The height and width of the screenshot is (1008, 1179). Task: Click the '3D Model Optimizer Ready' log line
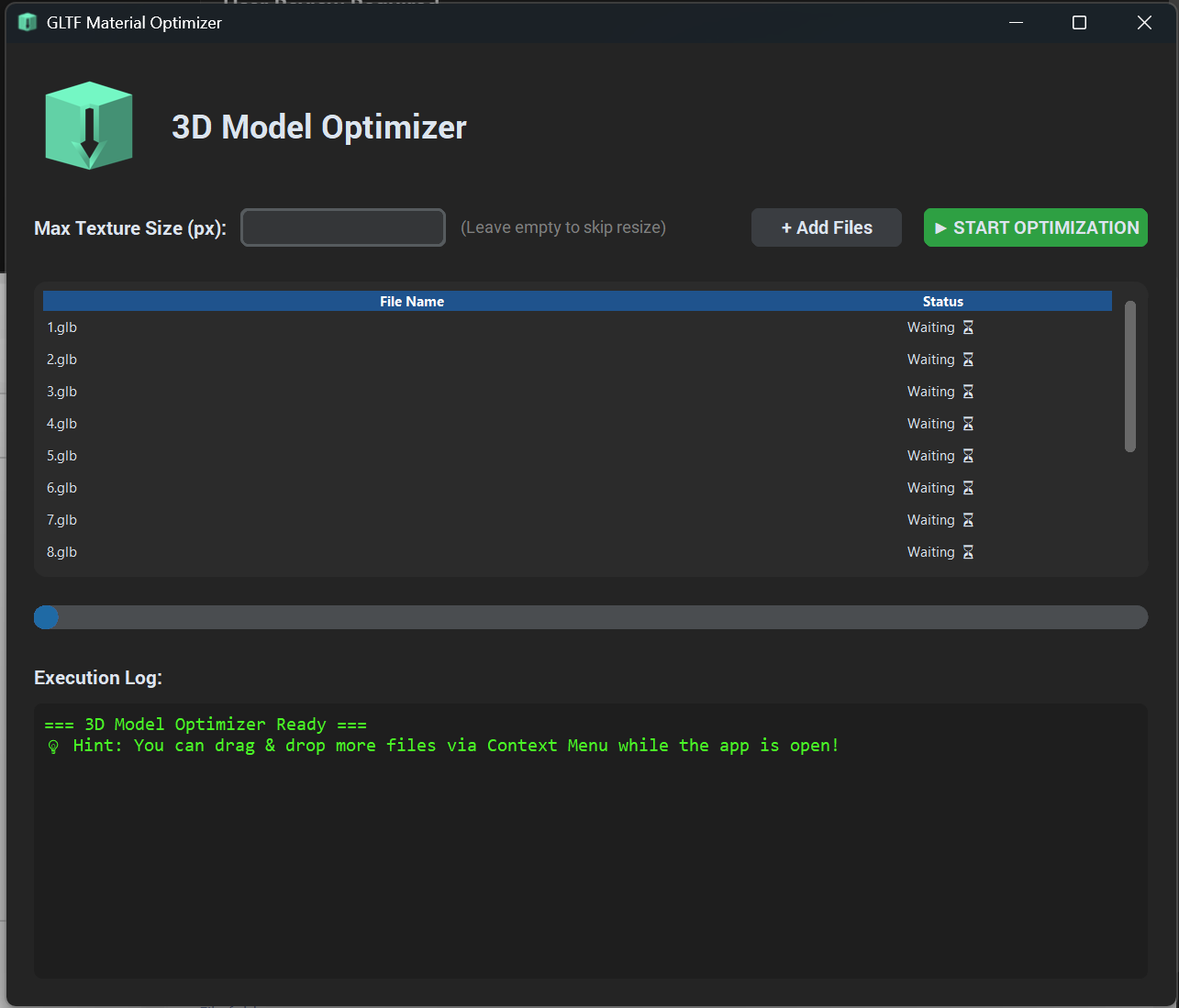pos(206,725)
